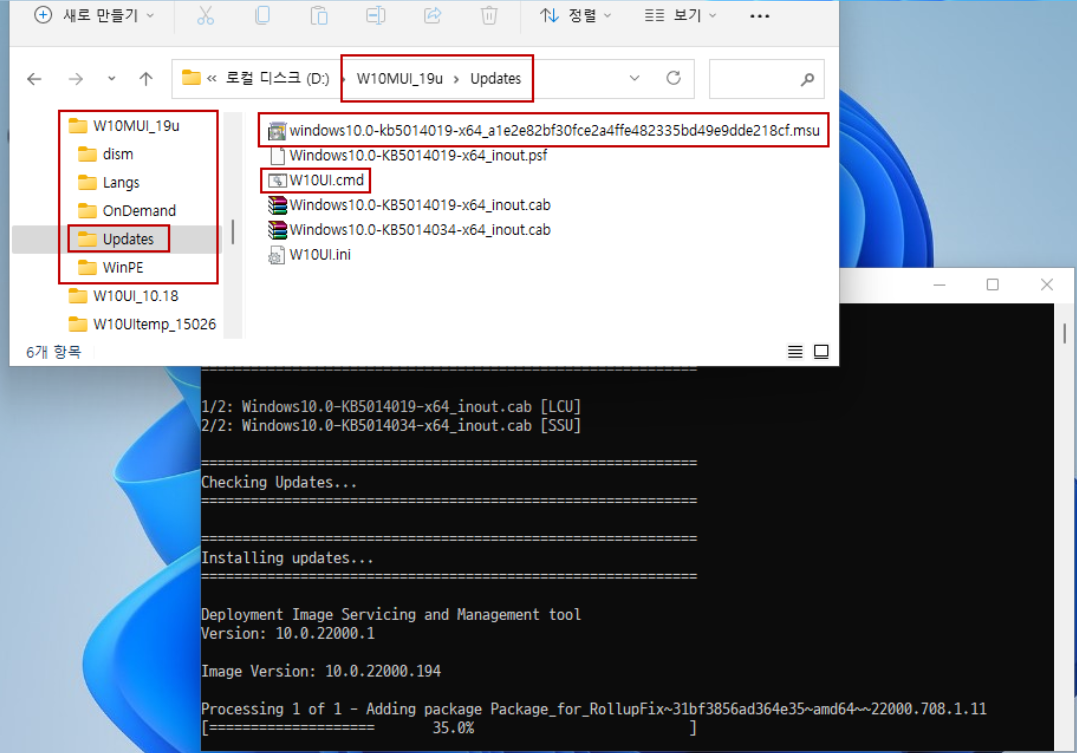
Task: Click the DISM 35.0% progress bar
Action: click(x=449, y=728)
